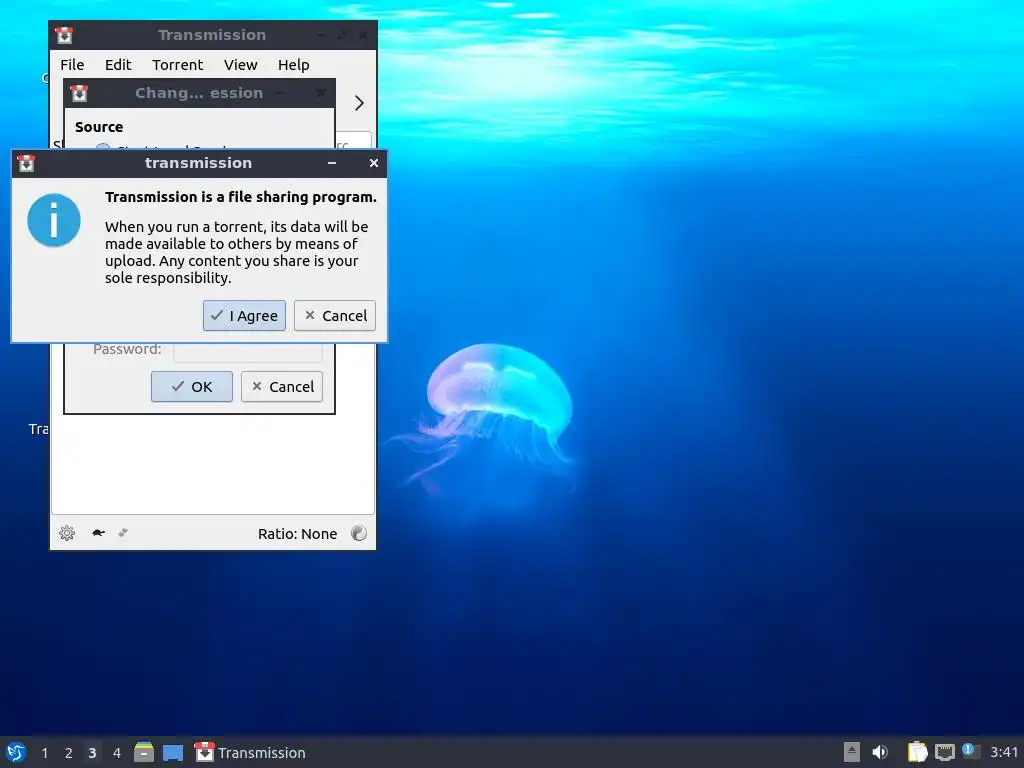Open the removable media eject tray icon

click(x=852, y=752)
